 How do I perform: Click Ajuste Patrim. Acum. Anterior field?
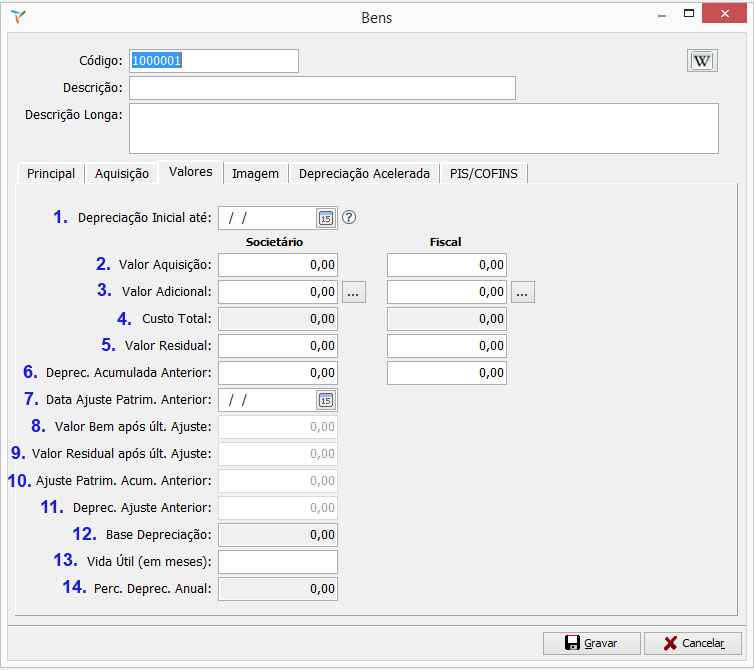pos(278,481)
